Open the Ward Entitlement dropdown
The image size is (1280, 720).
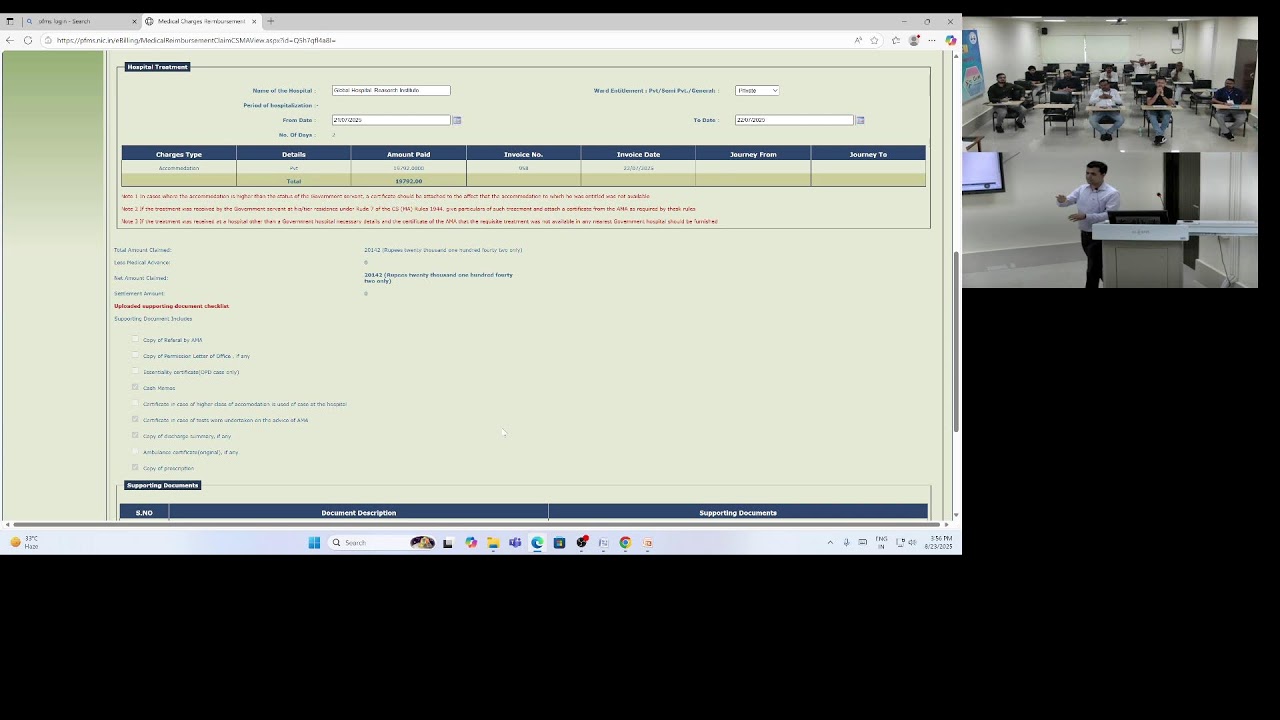(x=757, y=90)
